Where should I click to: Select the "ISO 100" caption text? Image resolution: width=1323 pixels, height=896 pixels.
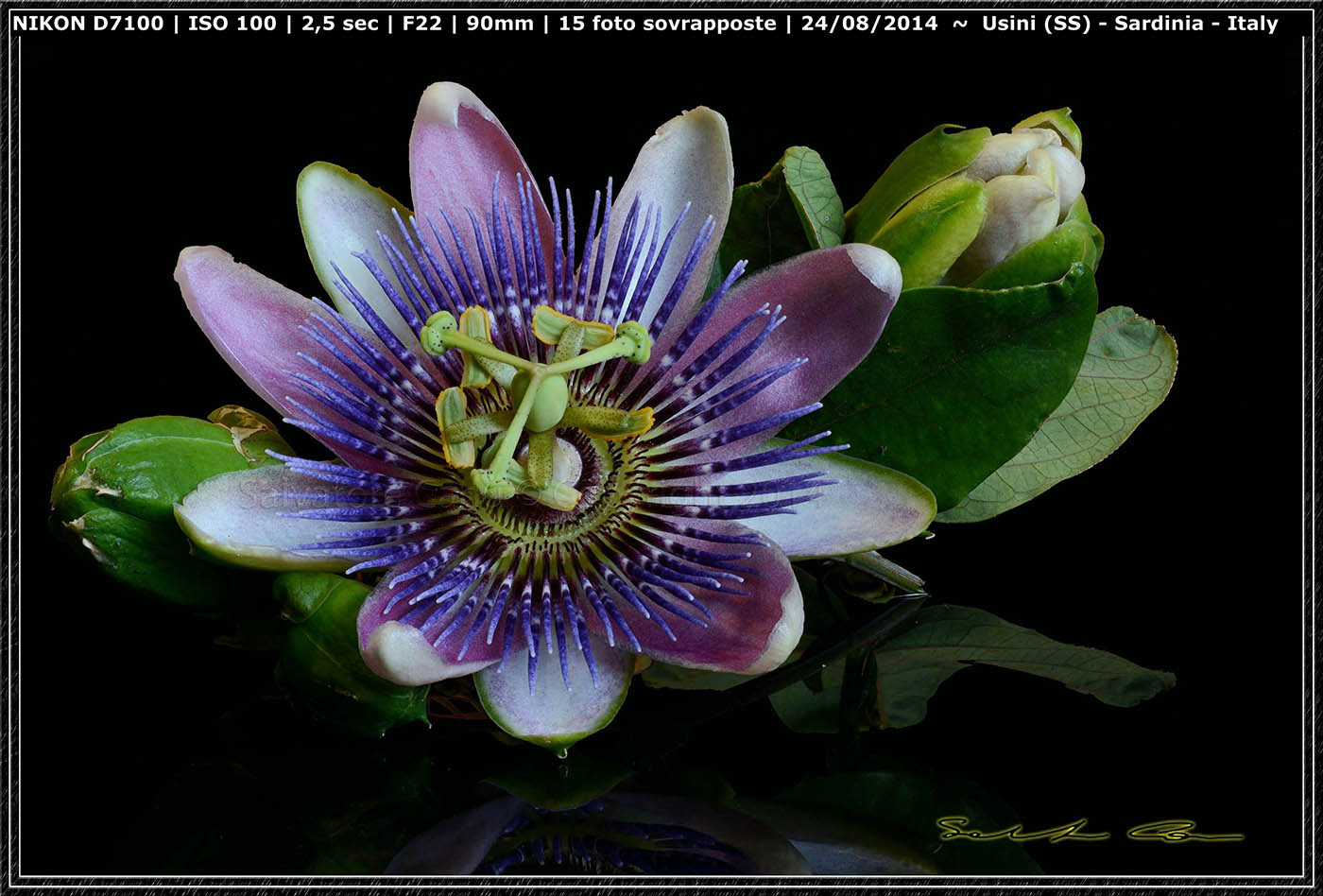[x=232, y=24]
